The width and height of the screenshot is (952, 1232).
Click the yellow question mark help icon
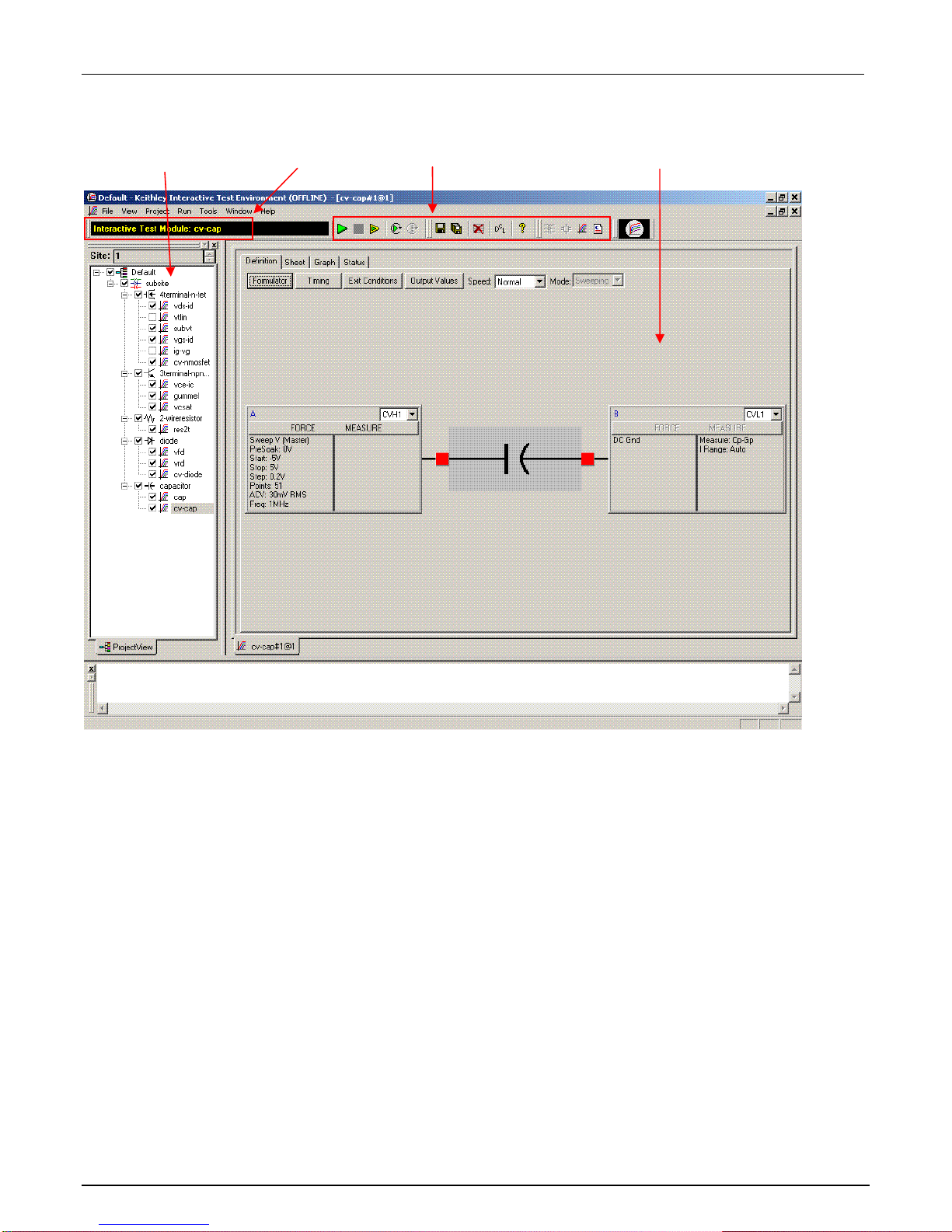522,229
